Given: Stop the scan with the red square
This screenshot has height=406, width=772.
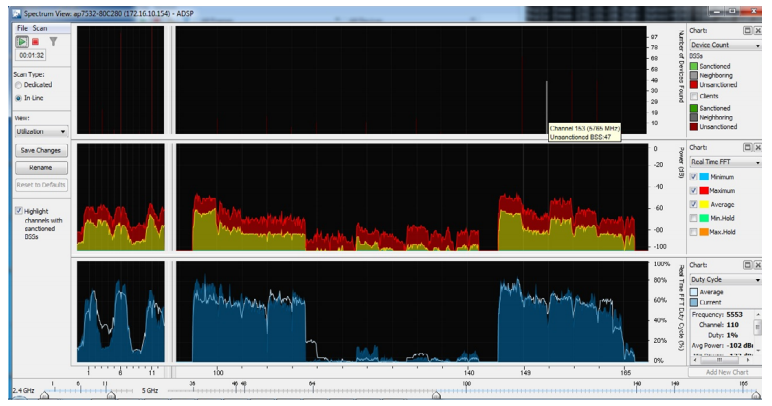Looking at the screenshot, I should pyautogui.click(x=35, y=42).
